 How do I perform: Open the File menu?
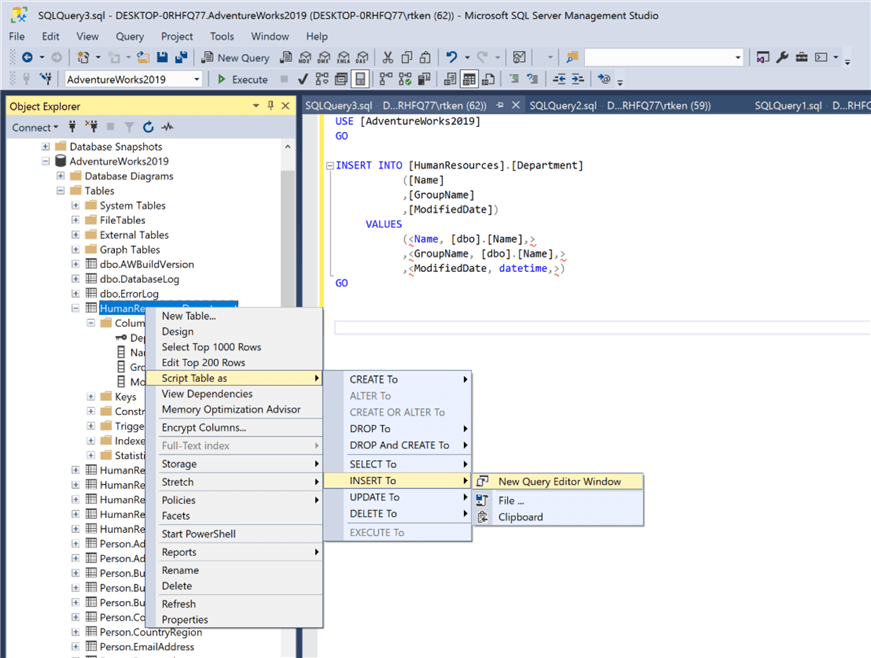[17, 36]
